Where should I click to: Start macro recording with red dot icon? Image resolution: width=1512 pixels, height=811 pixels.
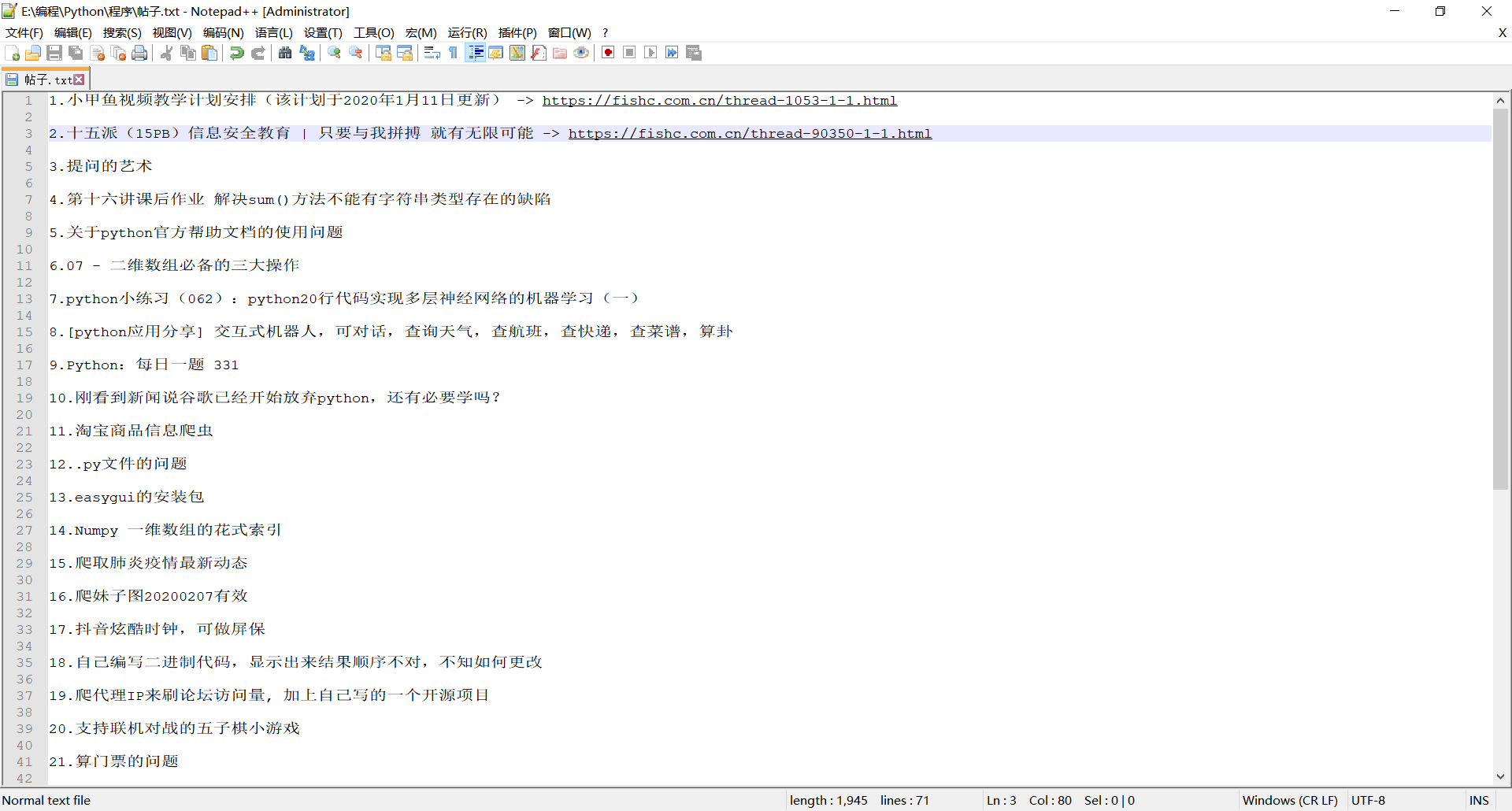tap(608, 53)
